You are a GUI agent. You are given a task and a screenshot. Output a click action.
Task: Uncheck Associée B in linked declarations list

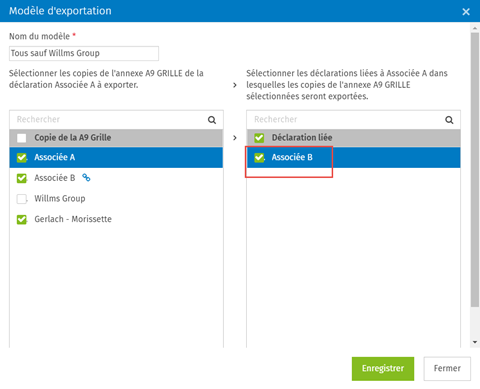(259, 157)
